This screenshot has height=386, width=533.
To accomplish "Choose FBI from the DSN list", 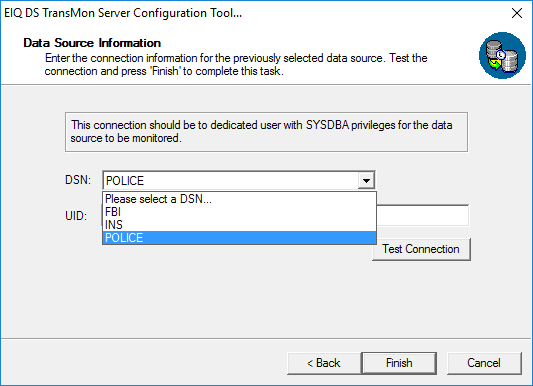I will (239, 212).
